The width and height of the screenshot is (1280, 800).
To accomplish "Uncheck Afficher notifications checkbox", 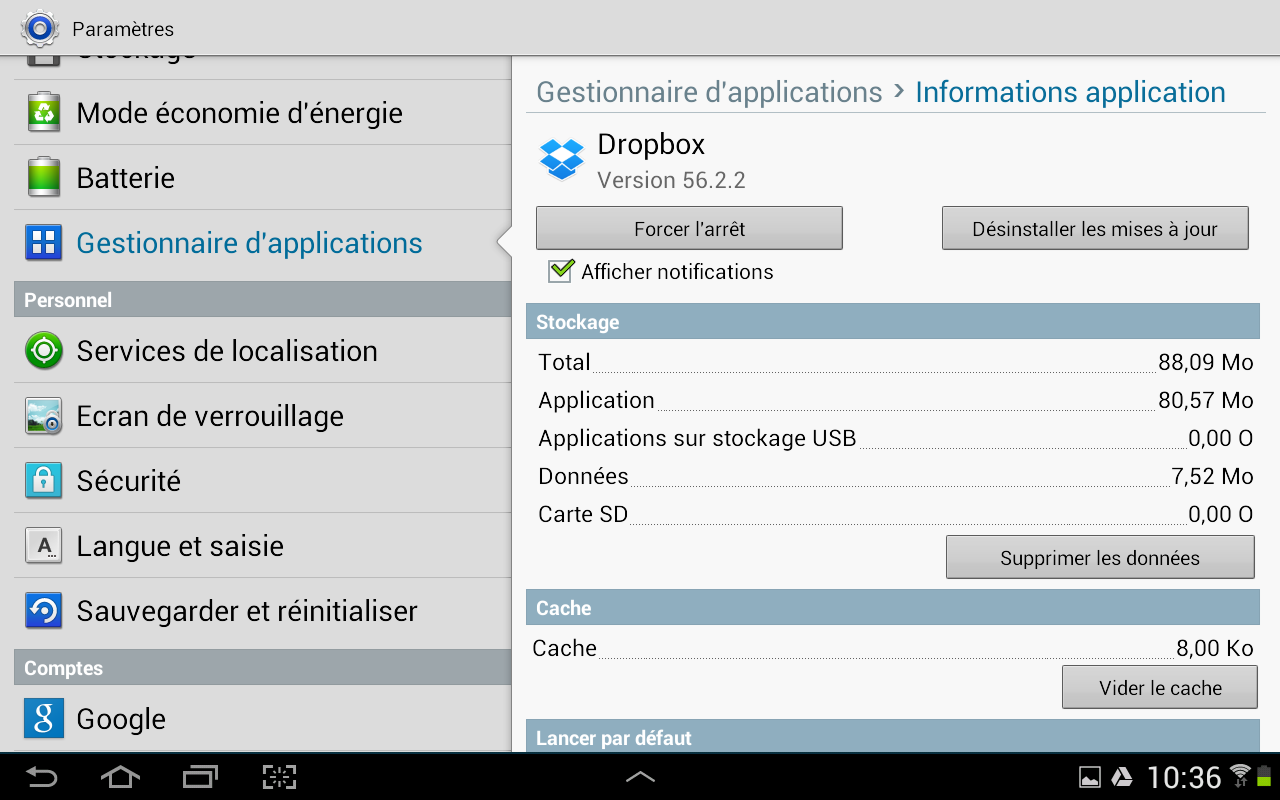I will tap(560, 271).
